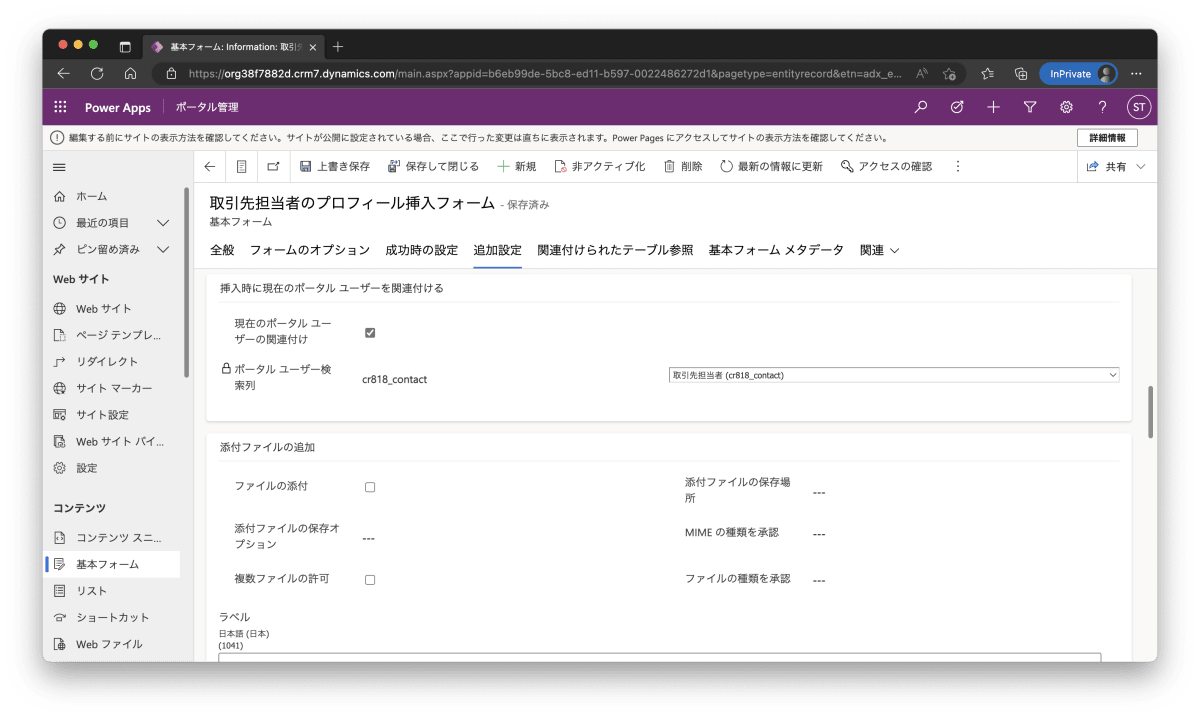Image resolution: width=1200 pixels, height=718 pixels.
Task: Click the ラベル 日本語 text field
Action: click(660, 657)
